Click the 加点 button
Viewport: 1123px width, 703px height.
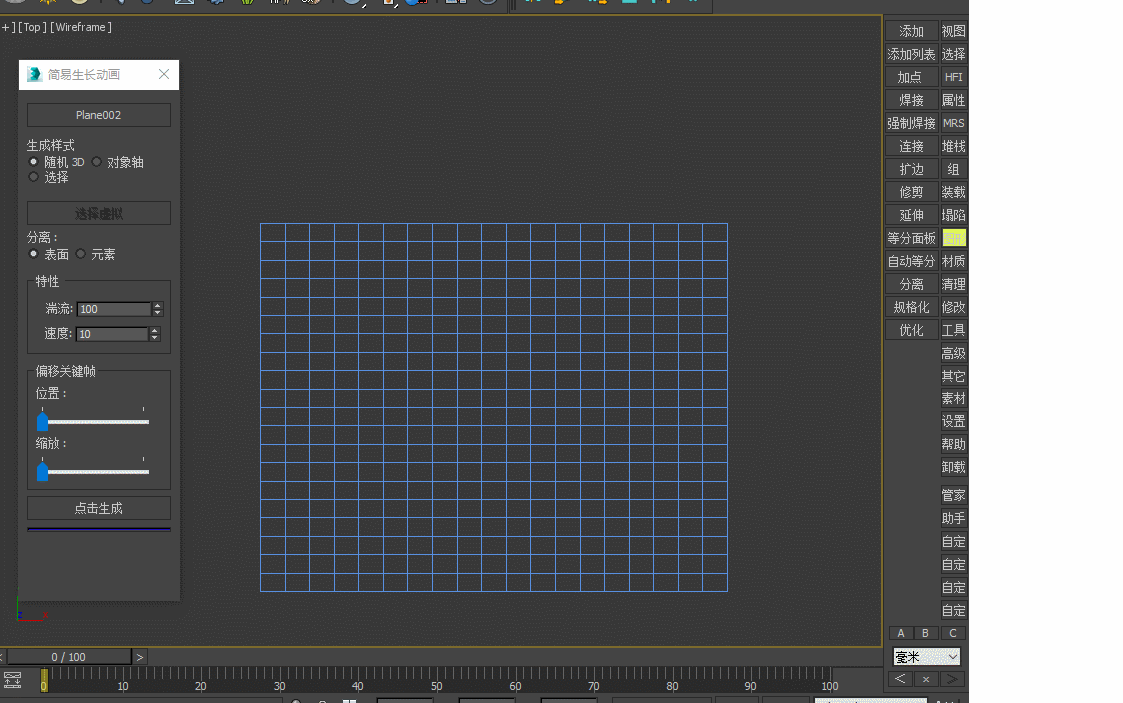[912, 77]
